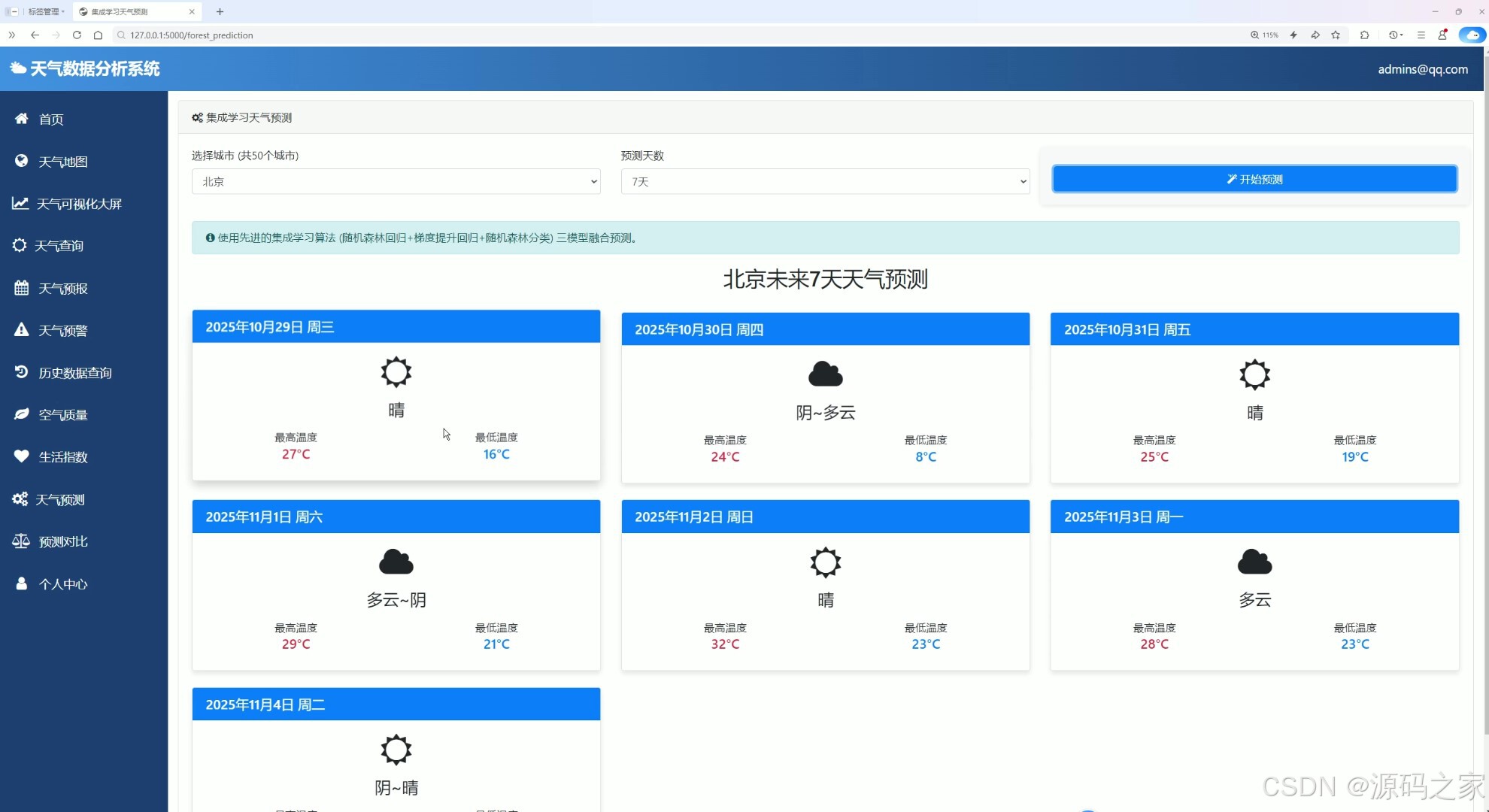Select the 天气查询 query section

(60, 245)
